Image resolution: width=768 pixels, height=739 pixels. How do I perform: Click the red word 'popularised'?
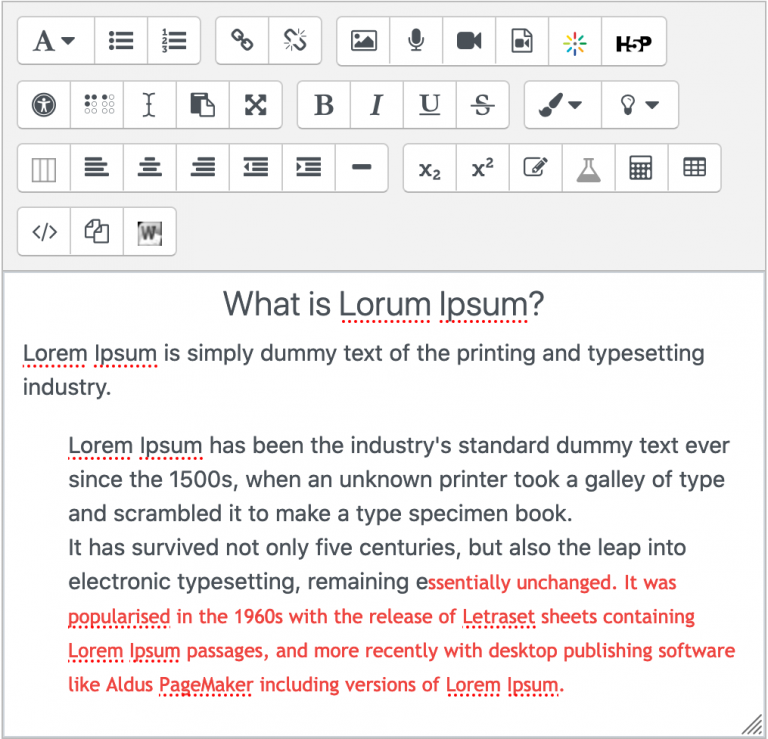(x=119, y=617)
